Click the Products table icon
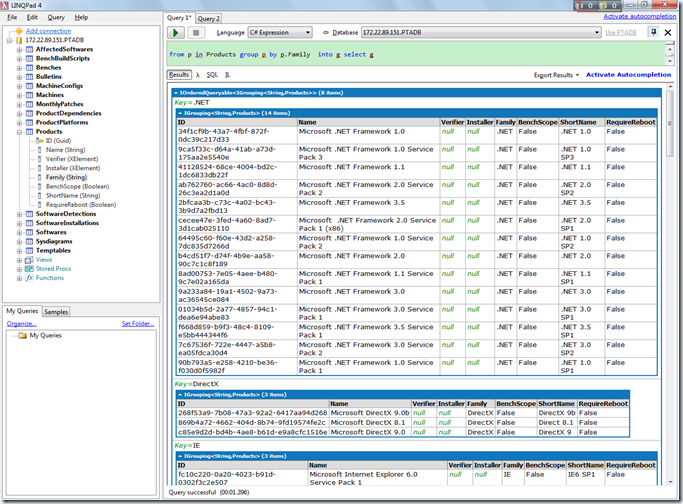This screenshot has height=504, width=683. [x=29, y=132]
